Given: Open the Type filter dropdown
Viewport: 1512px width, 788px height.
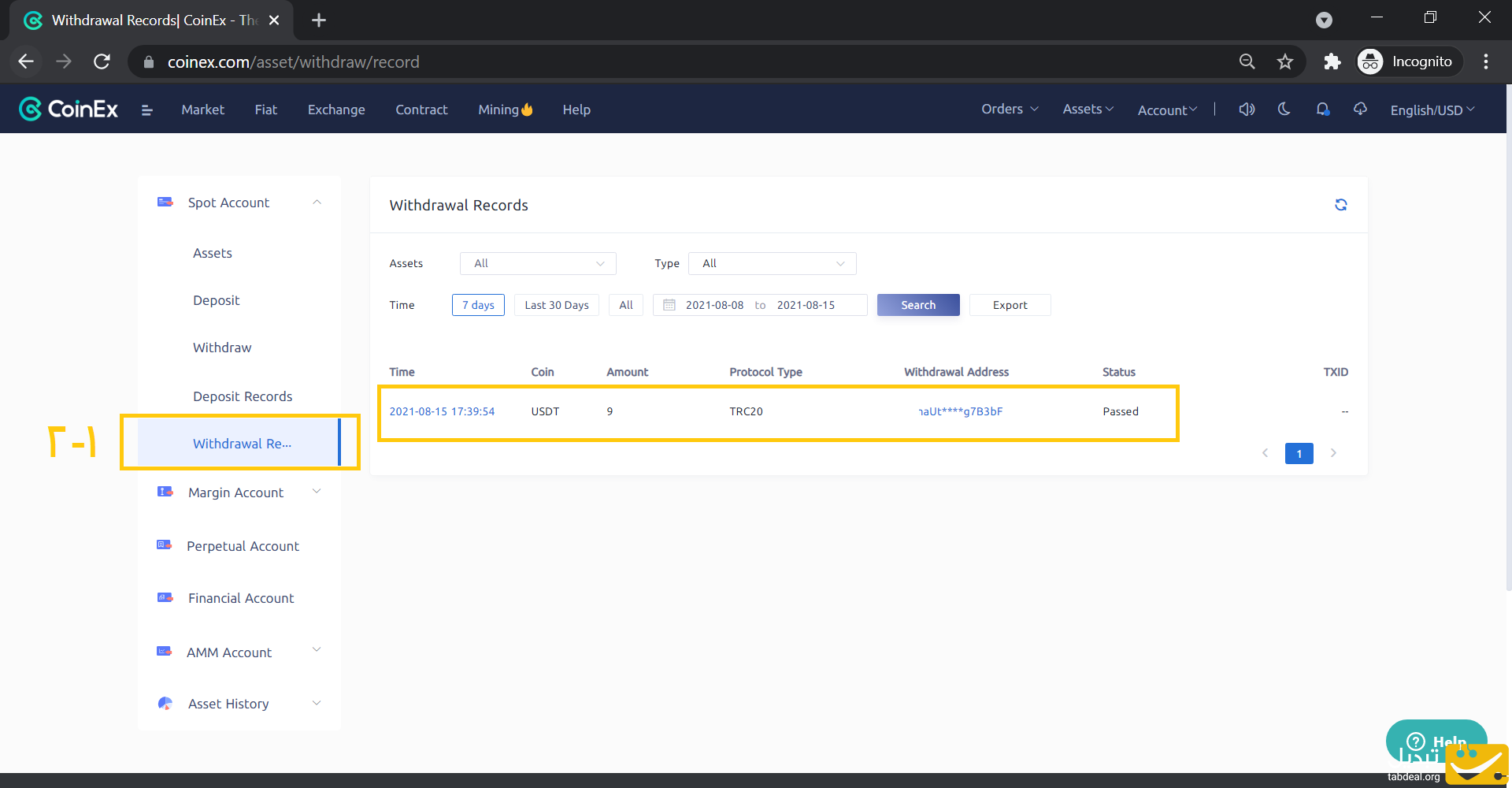Looking at the screenshot, I should pyautogui.click(x=772, y=263).
